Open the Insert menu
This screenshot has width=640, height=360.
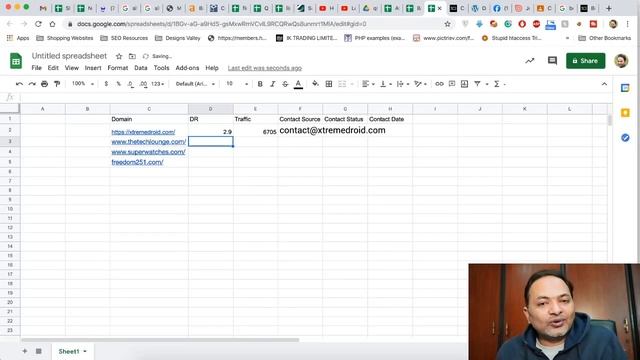(x=93, y=68)
